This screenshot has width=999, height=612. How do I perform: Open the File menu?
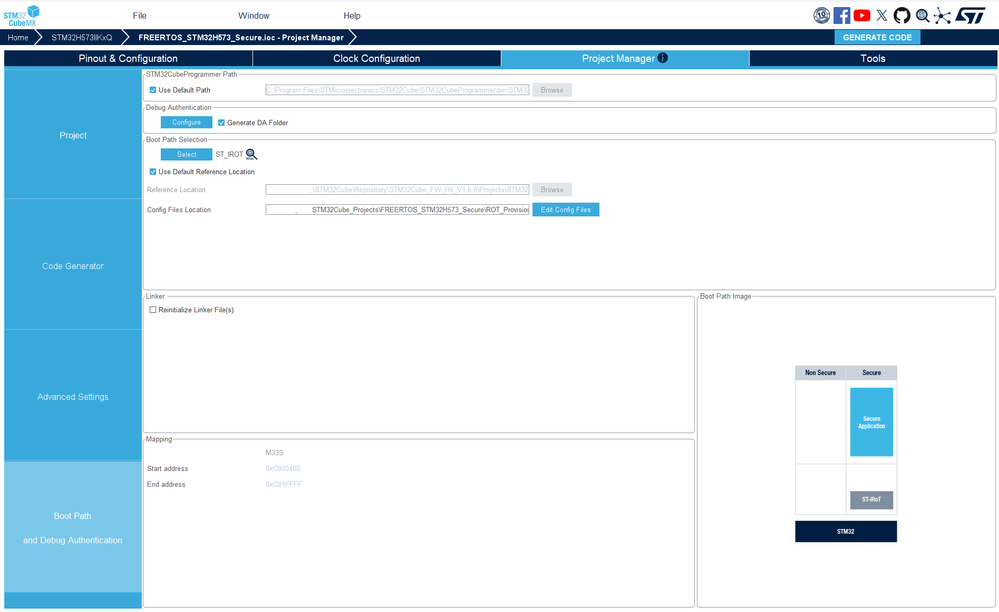click(x=140, y=15)
